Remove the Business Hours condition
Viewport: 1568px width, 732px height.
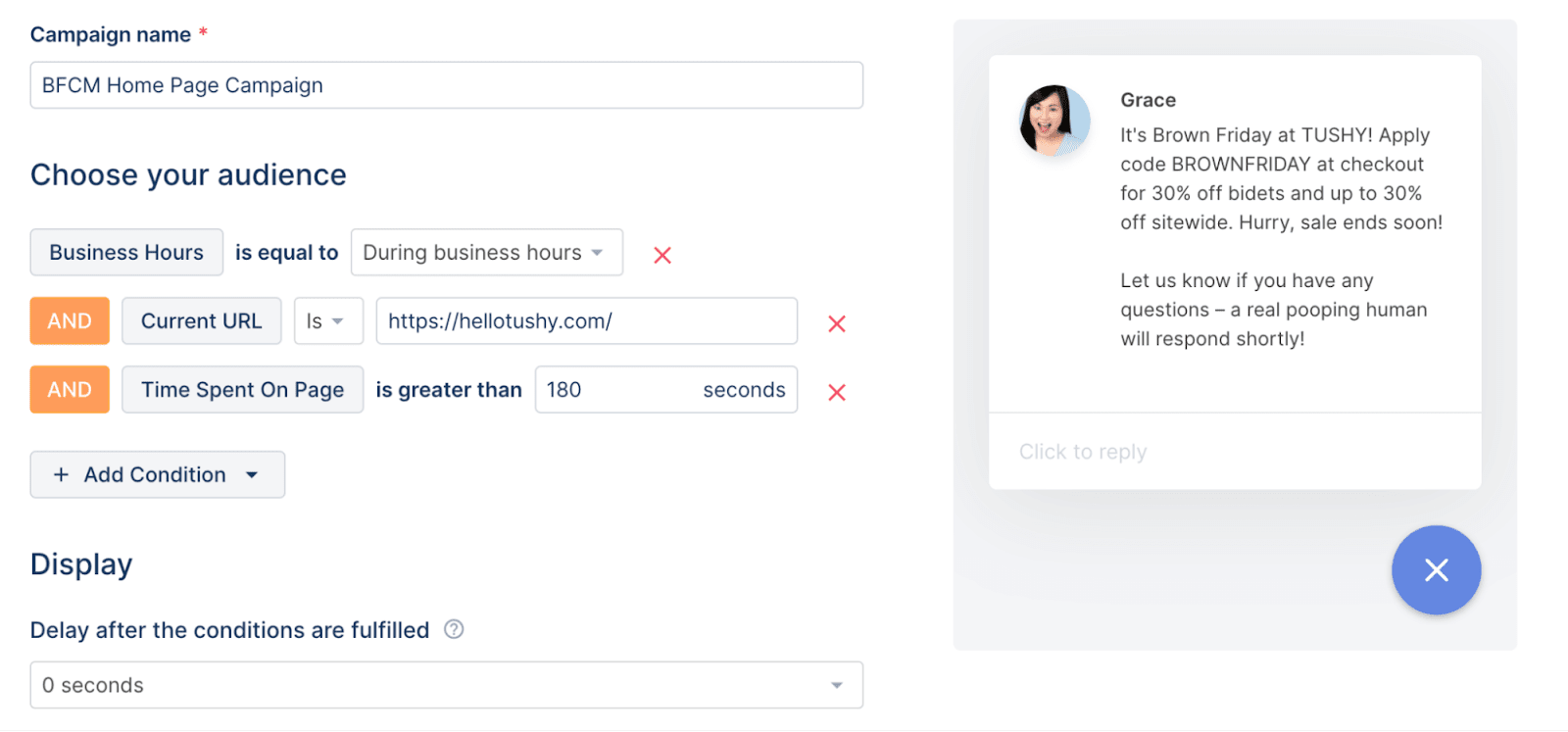(662, 255)
